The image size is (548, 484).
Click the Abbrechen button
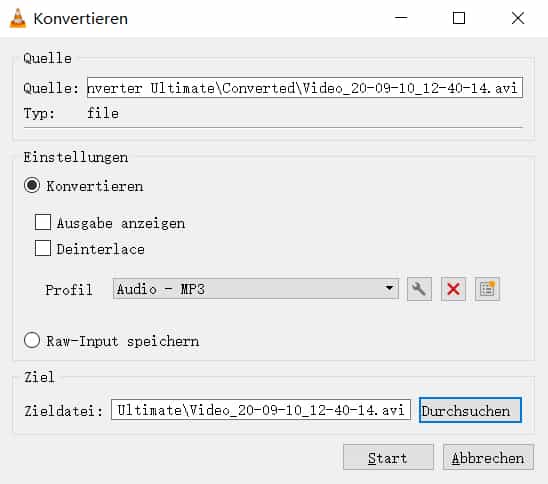point(488,457)
